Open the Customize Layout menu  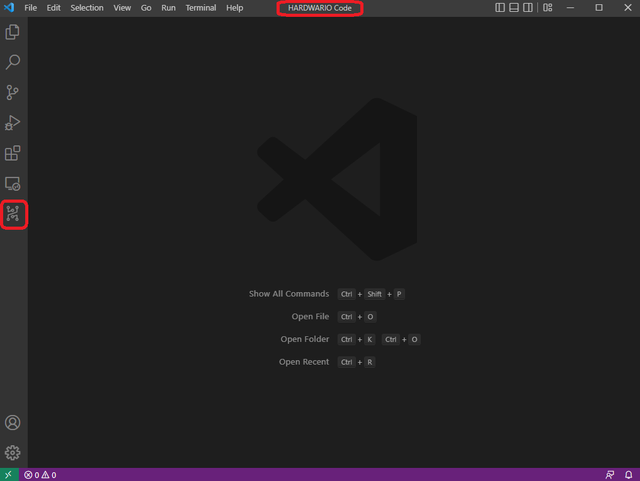[547, 8]
